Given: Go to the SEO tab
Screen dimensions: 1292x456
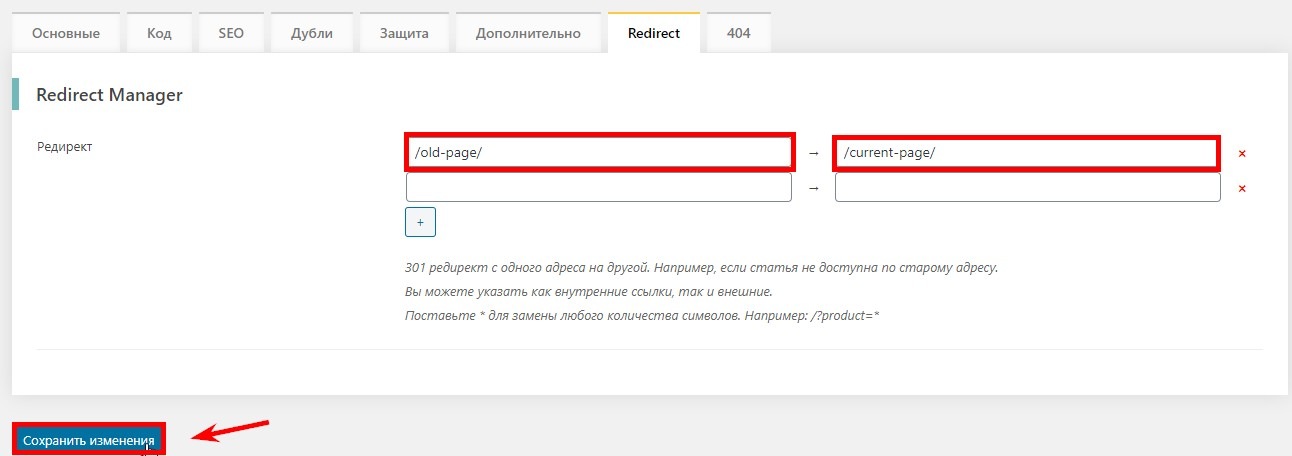Looking at the screenshot, I should 231,33.
